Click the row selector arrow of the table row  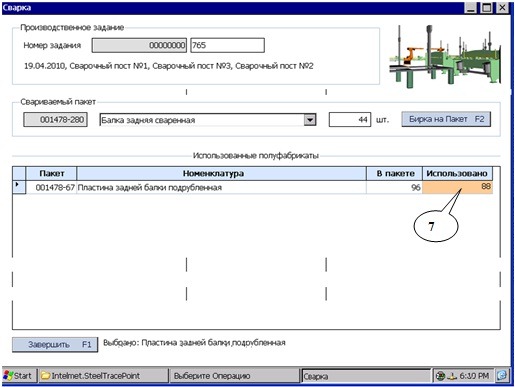[x=19, y=186]
